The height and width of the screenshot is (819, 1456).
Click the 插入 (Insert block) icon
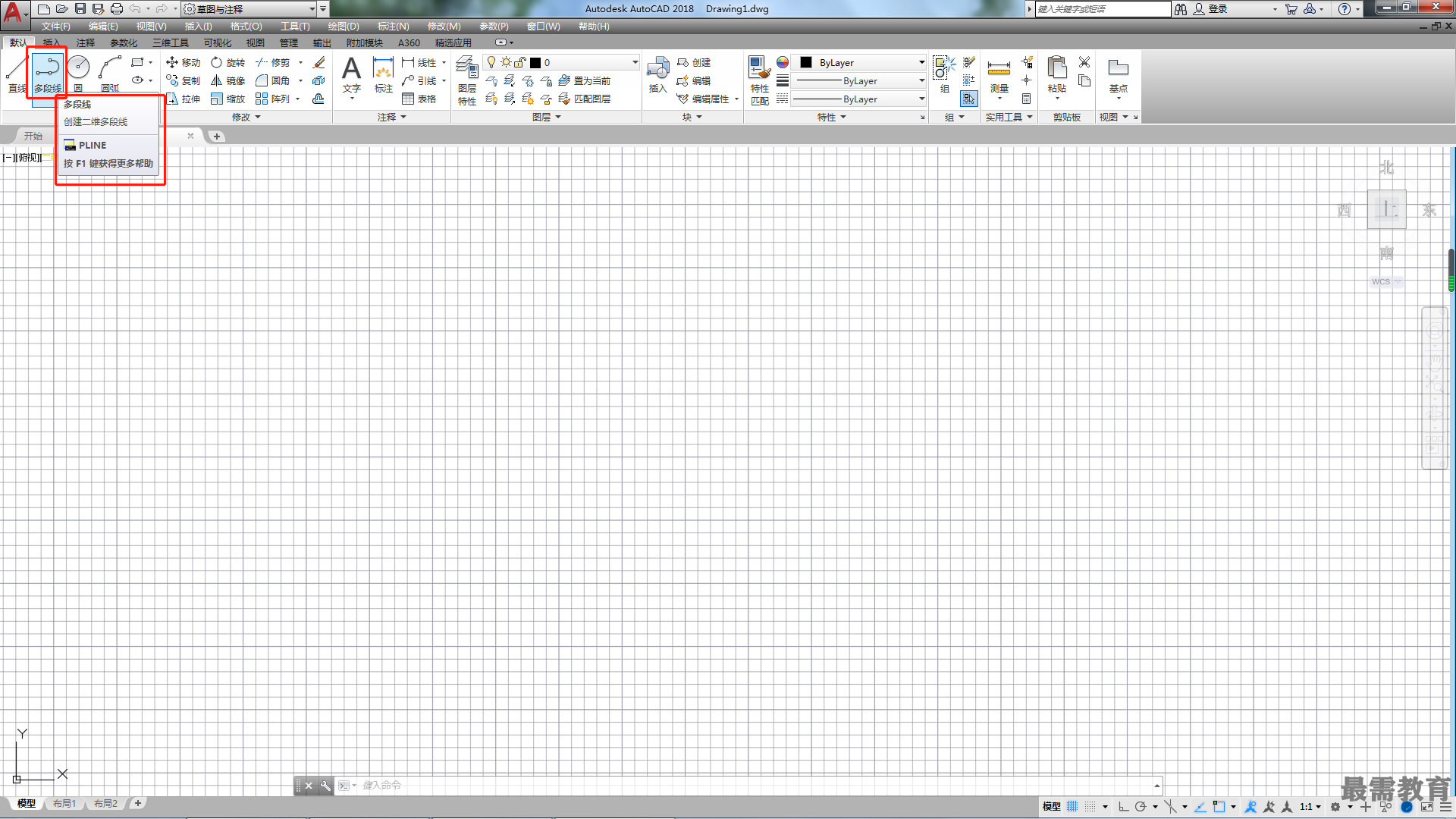pos(657,74)
